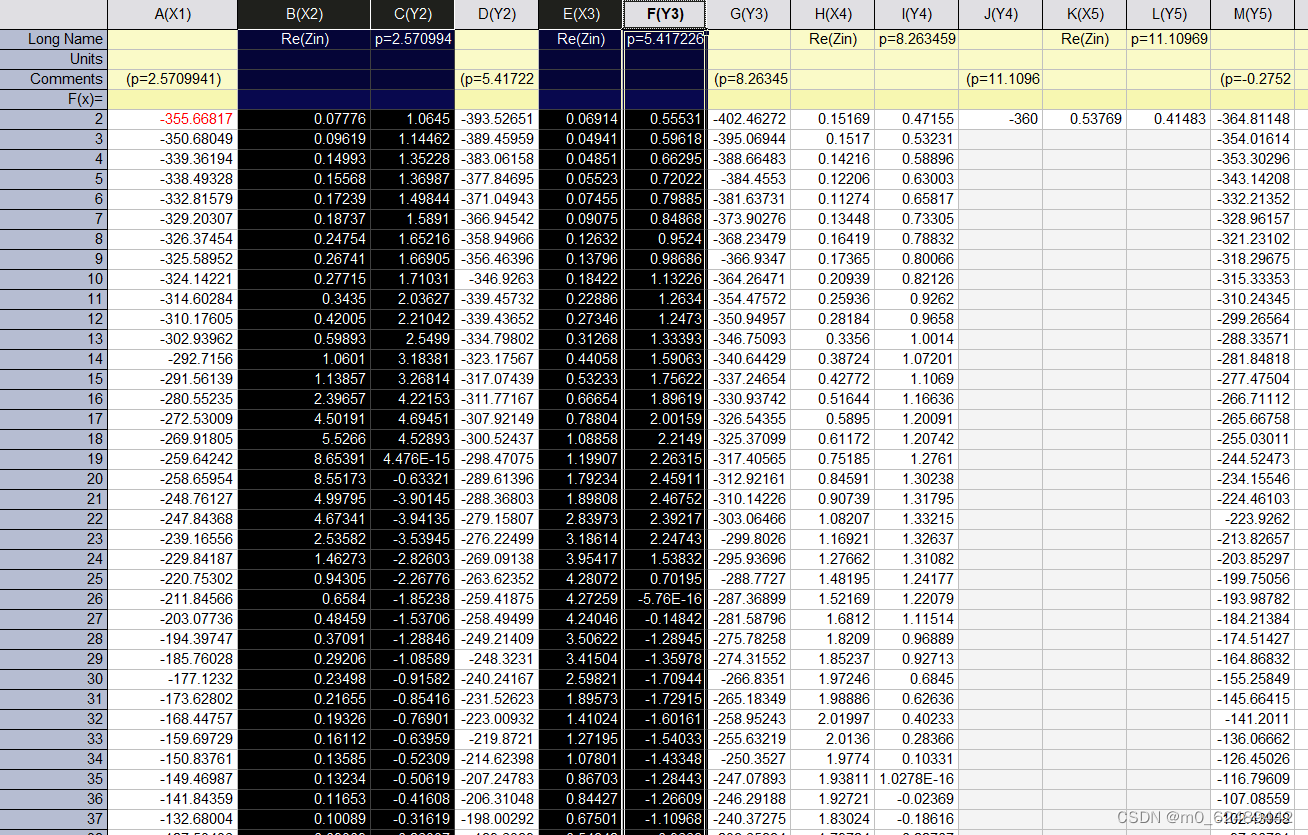Viewport: 1308px width, 835px height.
Task: Click the cell containing -177.1232
Action: [172, 679]
